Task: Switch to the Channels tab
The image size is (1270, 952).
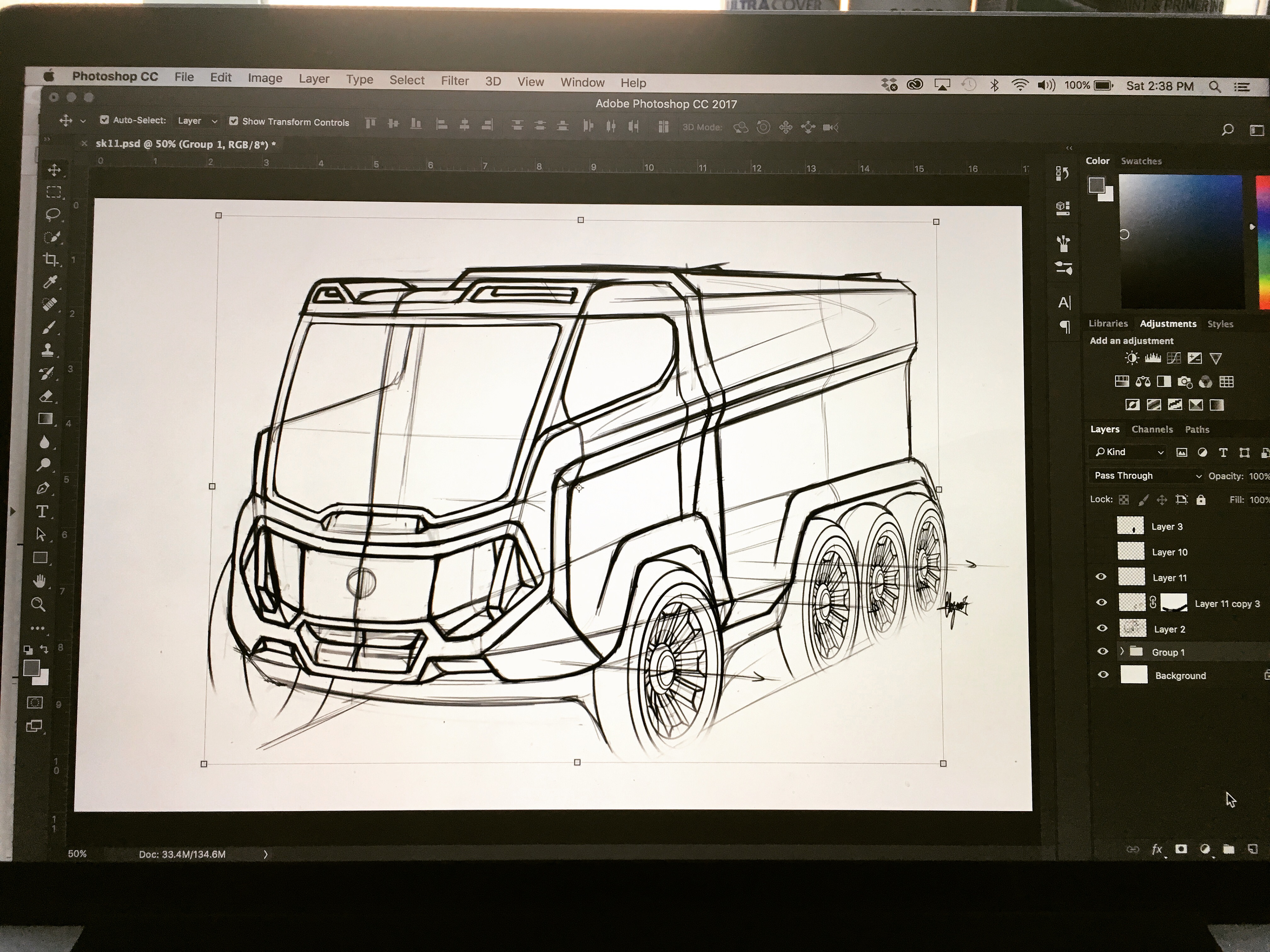Action: (1152, 429)
